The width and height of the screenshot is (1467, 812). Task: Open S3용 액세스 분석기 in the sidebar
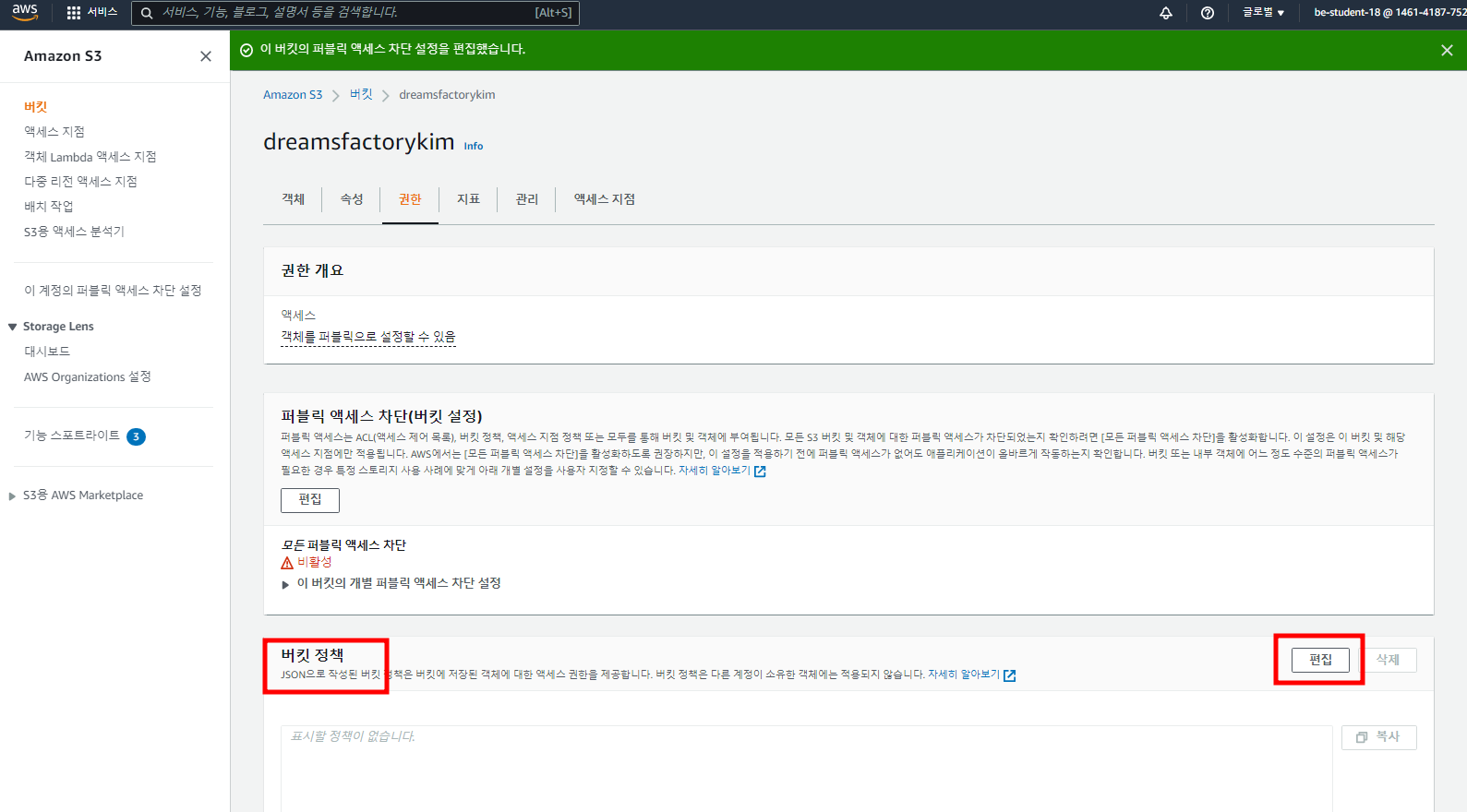click(74, 232)
